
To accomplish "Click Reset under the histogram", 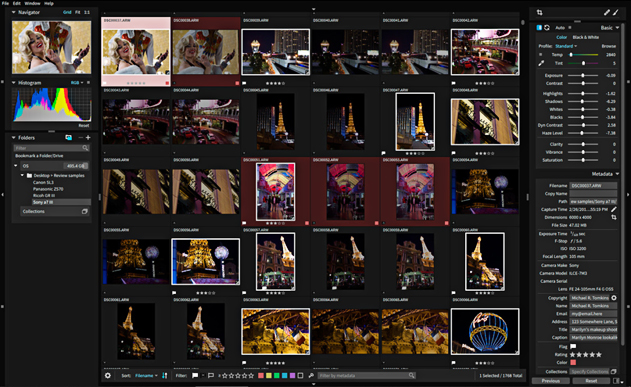I will [x=84, y=126].
